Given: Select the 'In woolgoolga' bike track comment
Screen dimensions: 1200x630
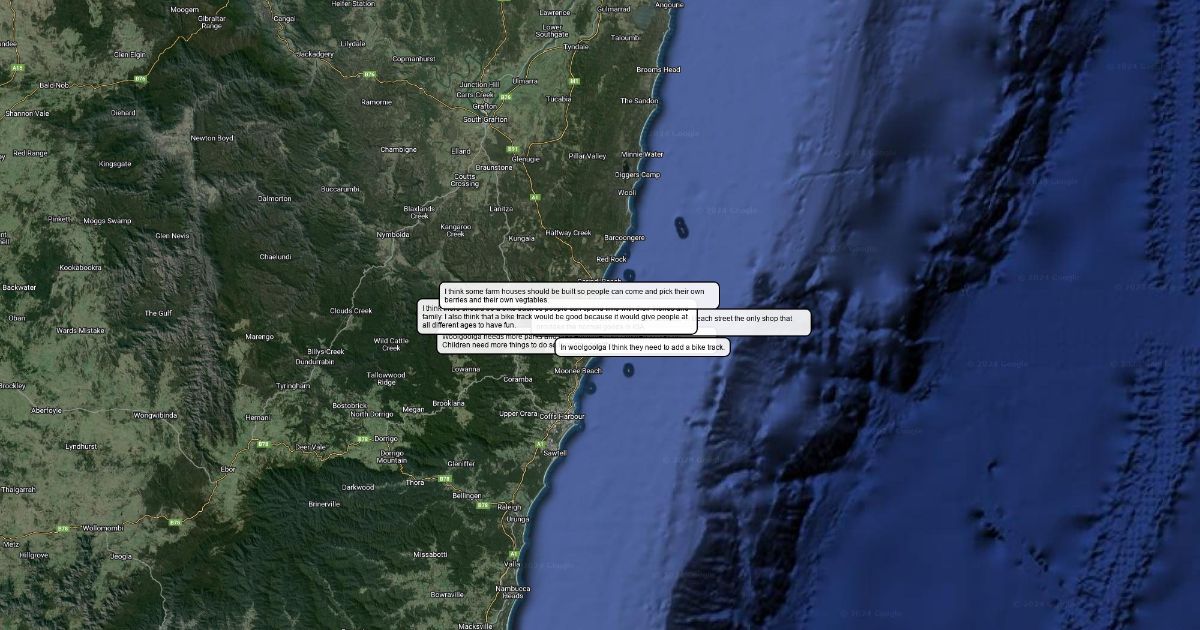Looking at the screenshot, I should (x=642, y=347).
